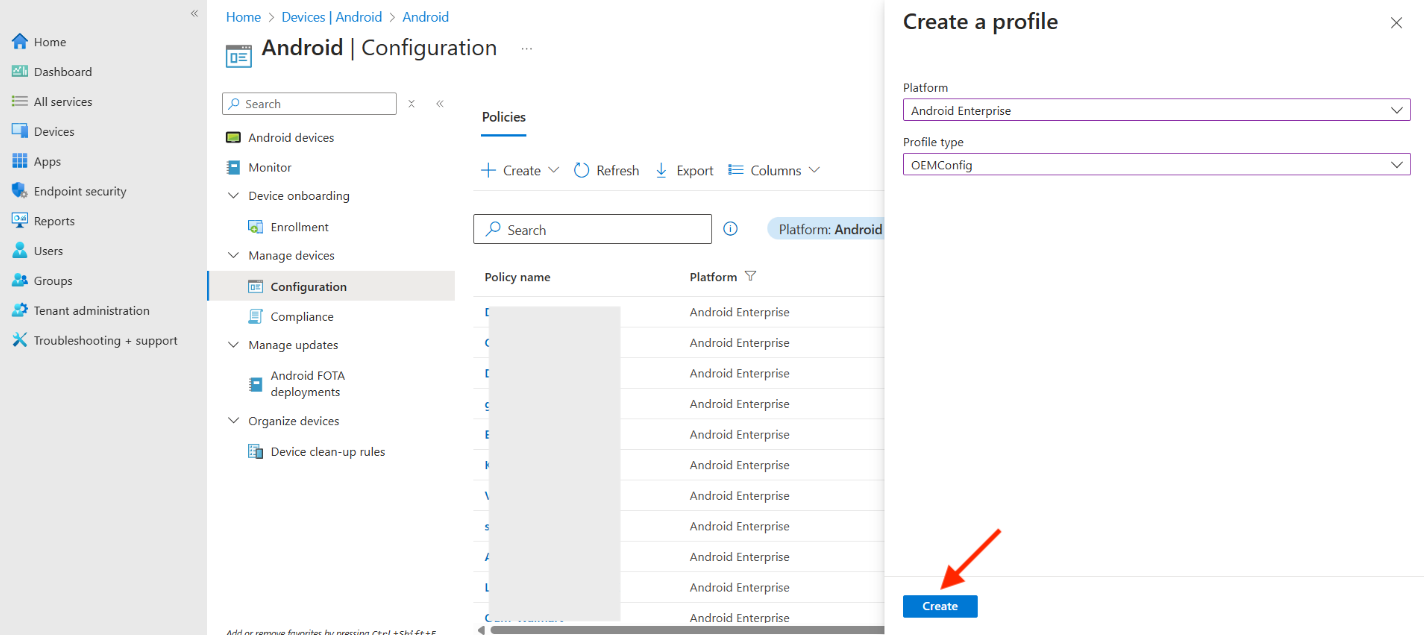Select the Policies tab
This screenshot has height=635, width=1424.
coord(503,117)
